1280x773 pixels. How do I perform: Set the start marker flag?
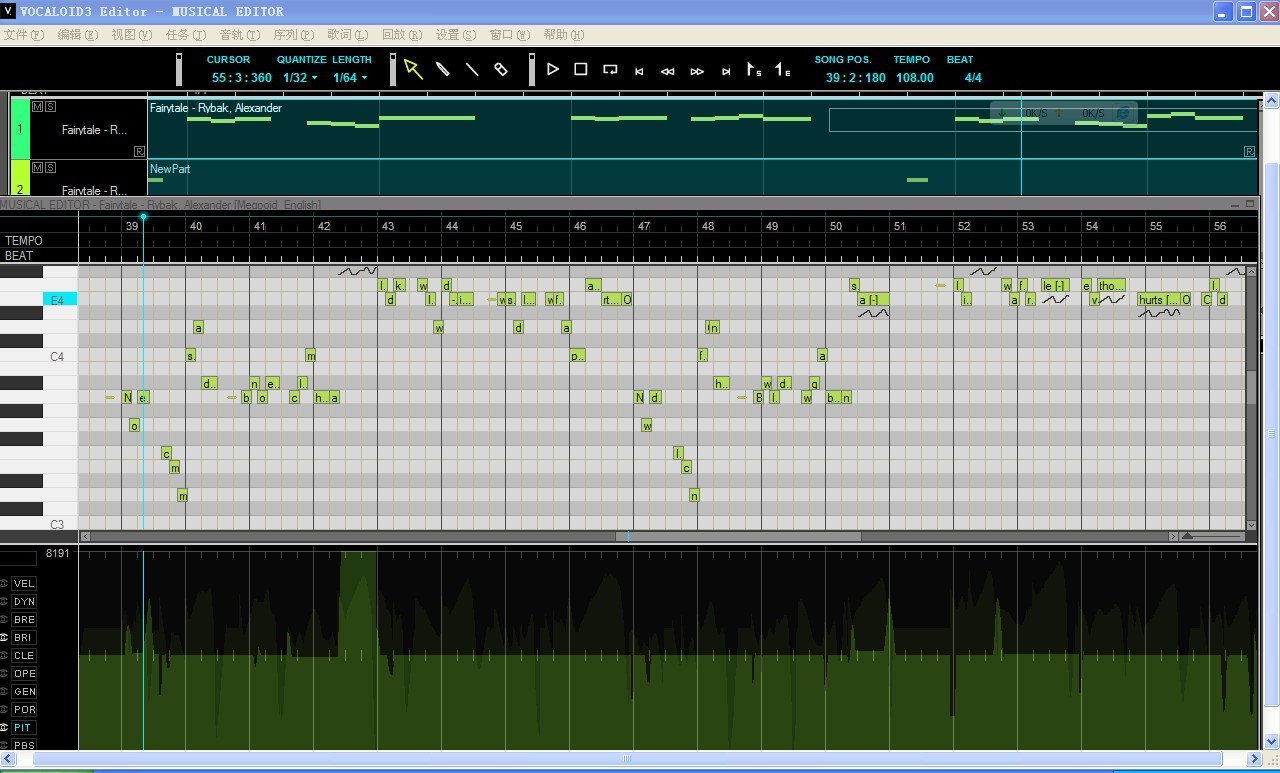click(755, 70)
